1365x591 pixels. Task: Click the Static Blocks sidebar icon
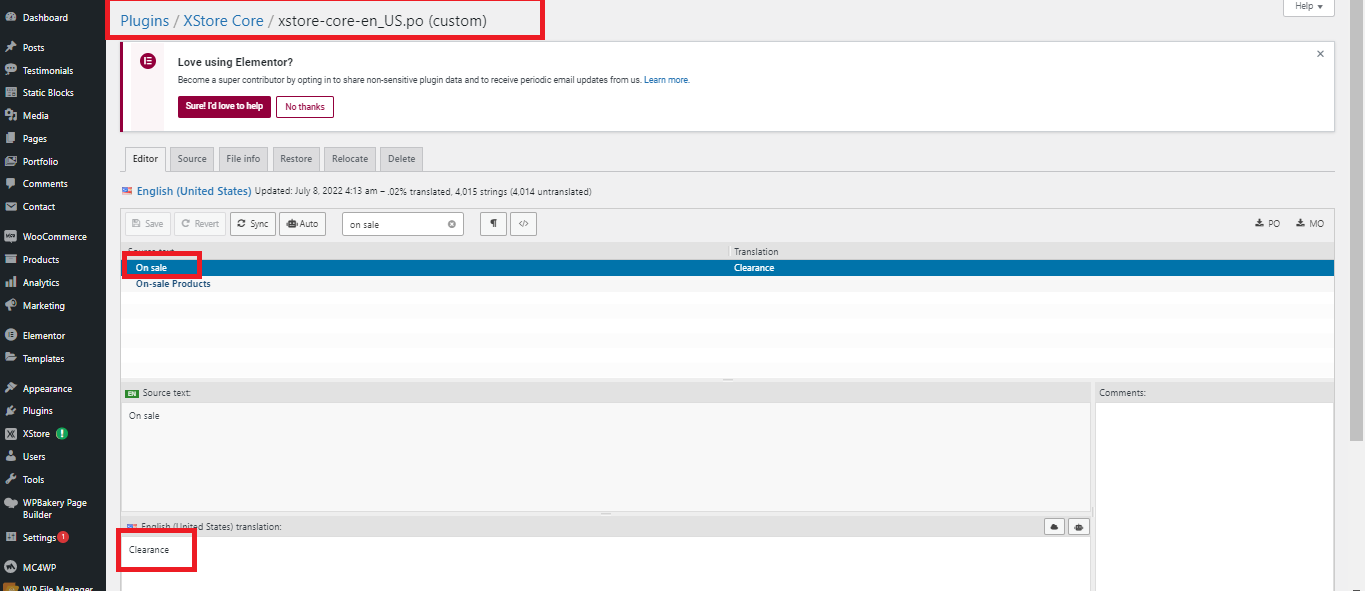pos(11,93)
